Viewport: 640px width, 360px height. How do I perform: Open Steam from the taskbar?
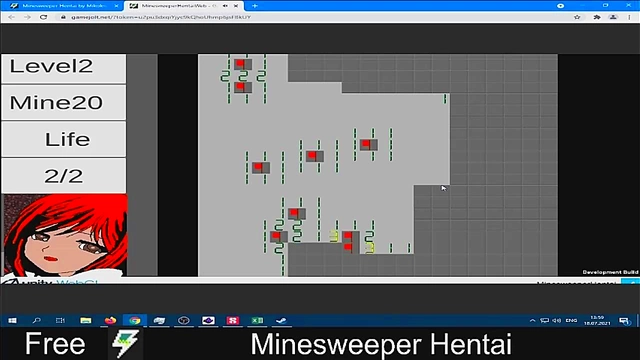tap(281, 320)
